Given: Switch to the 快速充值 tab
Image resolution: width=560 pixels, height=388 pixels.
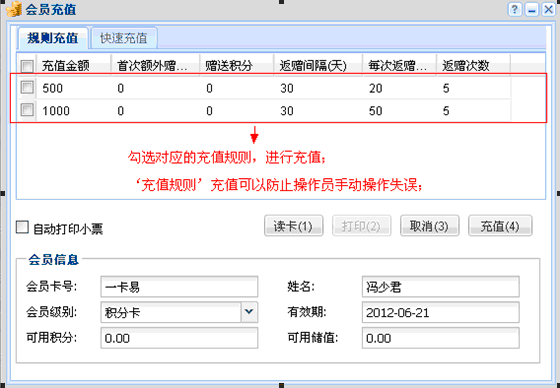Looking at the screenshot, I should click(x=124, y=38).
